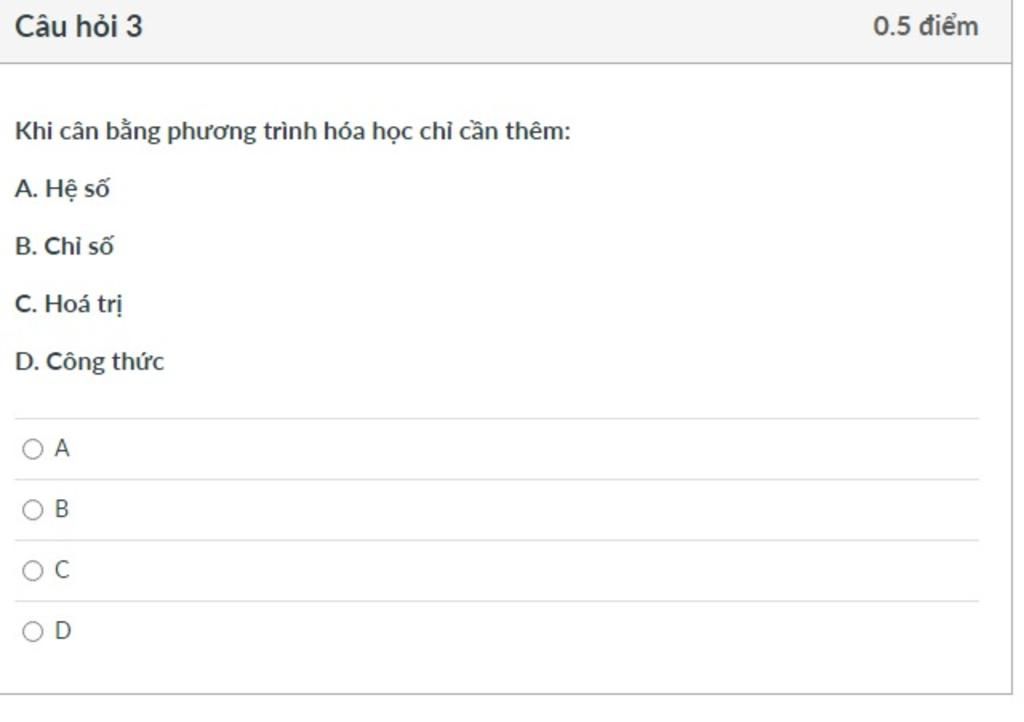Click the letter label D next to radio
This screenshot has height=722, width=1024.
pos(63,631)
